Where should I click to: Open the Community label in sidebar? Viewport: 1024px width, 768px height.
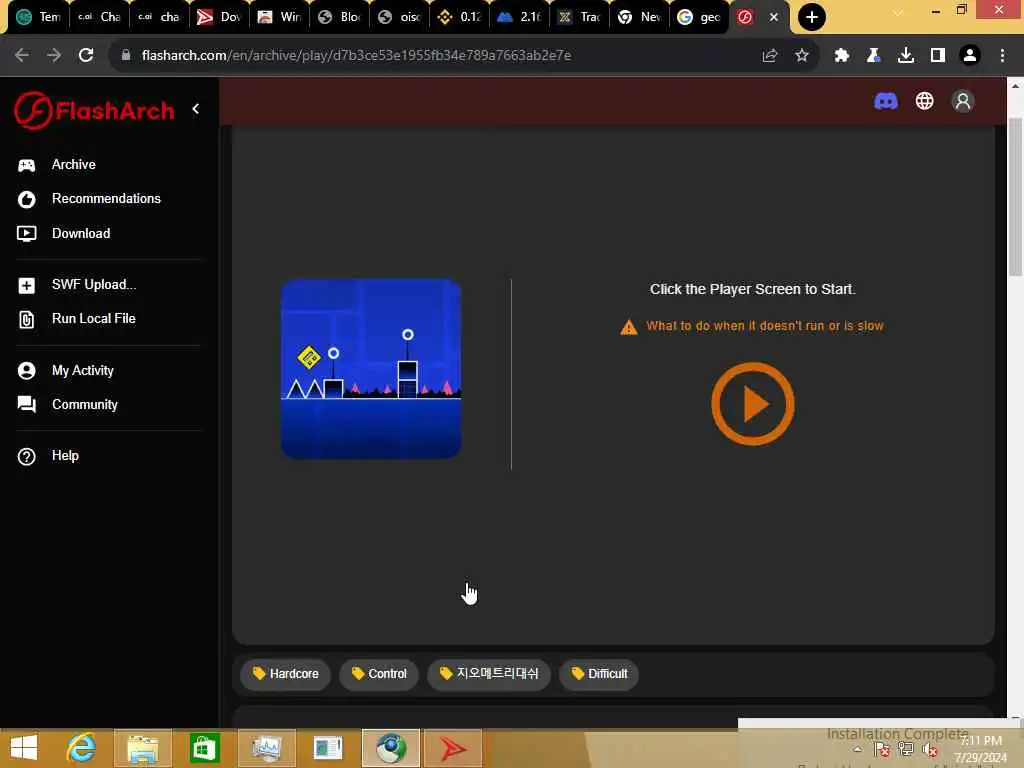[x=85, y=404]
